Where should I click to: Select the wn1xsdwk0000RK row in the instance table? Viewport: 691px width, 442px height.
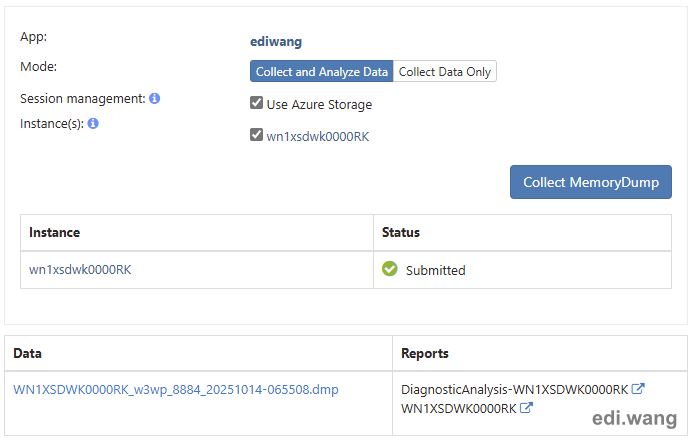[x=80, y=270]
